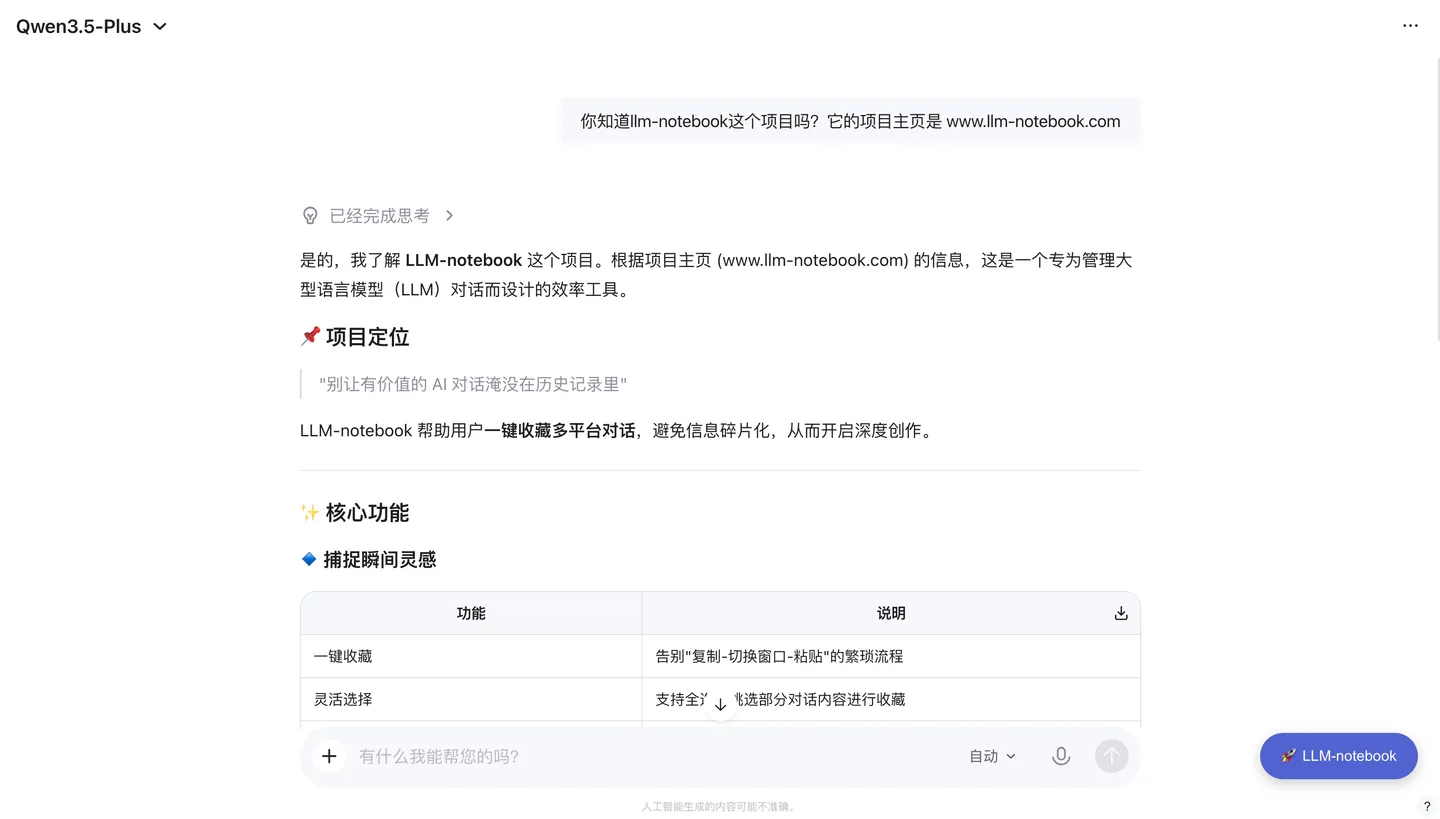Open the three-dots more options menu
Screen dimensions: 1440x819
tap(1410, 26)
